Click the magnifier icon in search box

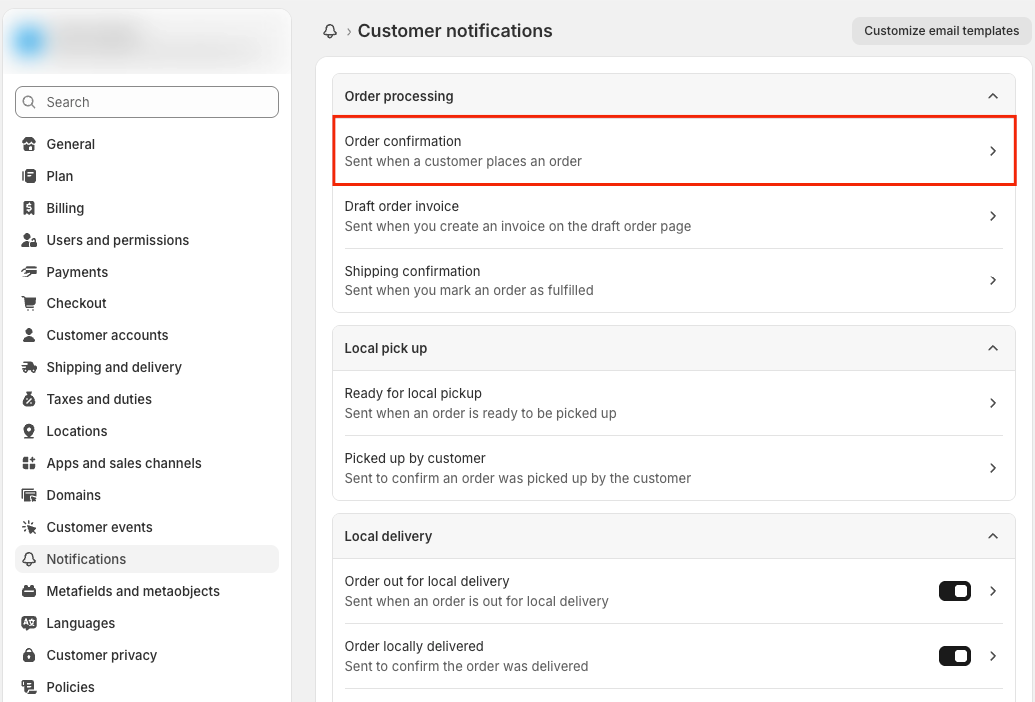29,102
